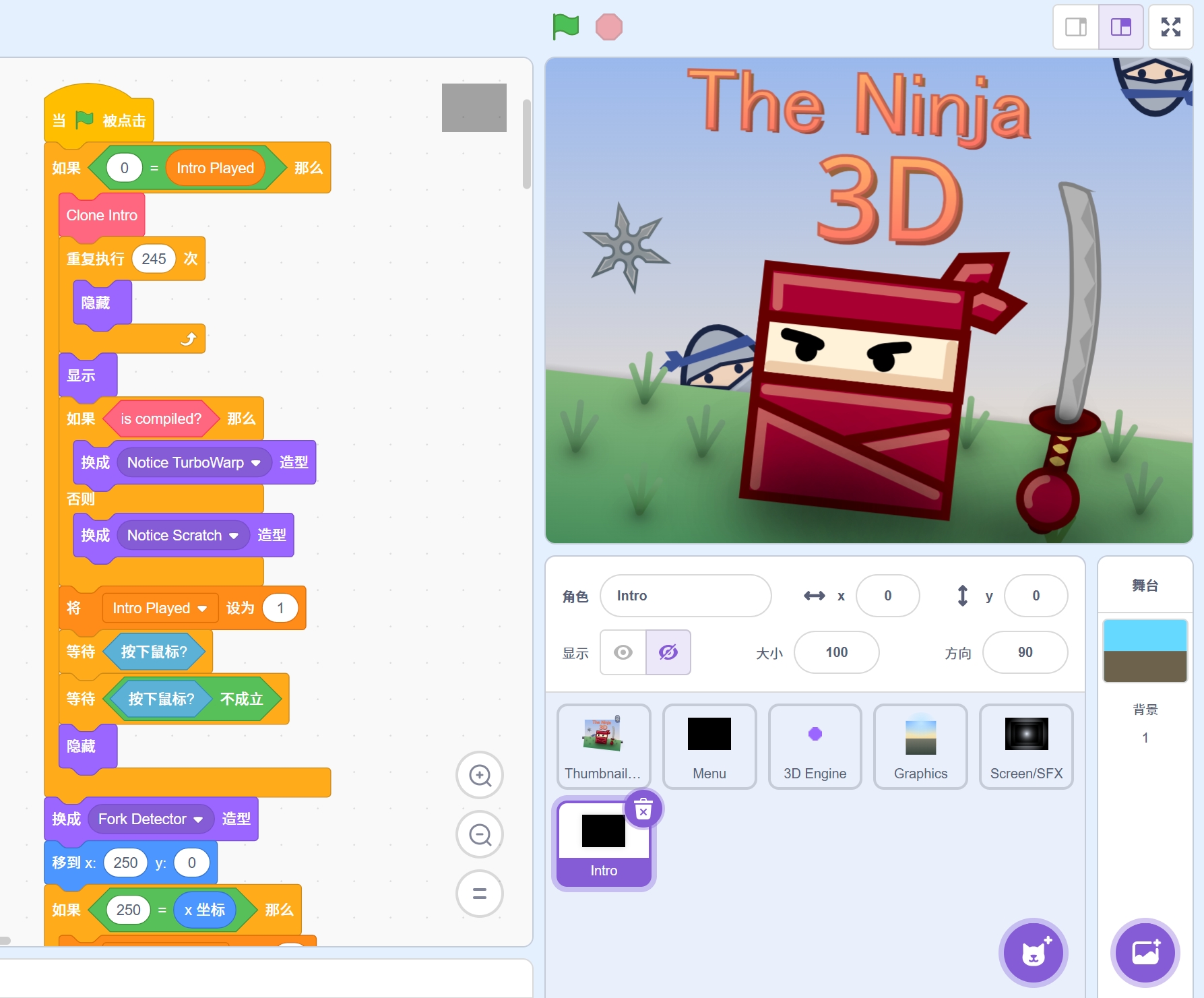Screen dimensions: 1204x998
Task: Click the sprite name field containing Intro
Action: tap(685, 596)
